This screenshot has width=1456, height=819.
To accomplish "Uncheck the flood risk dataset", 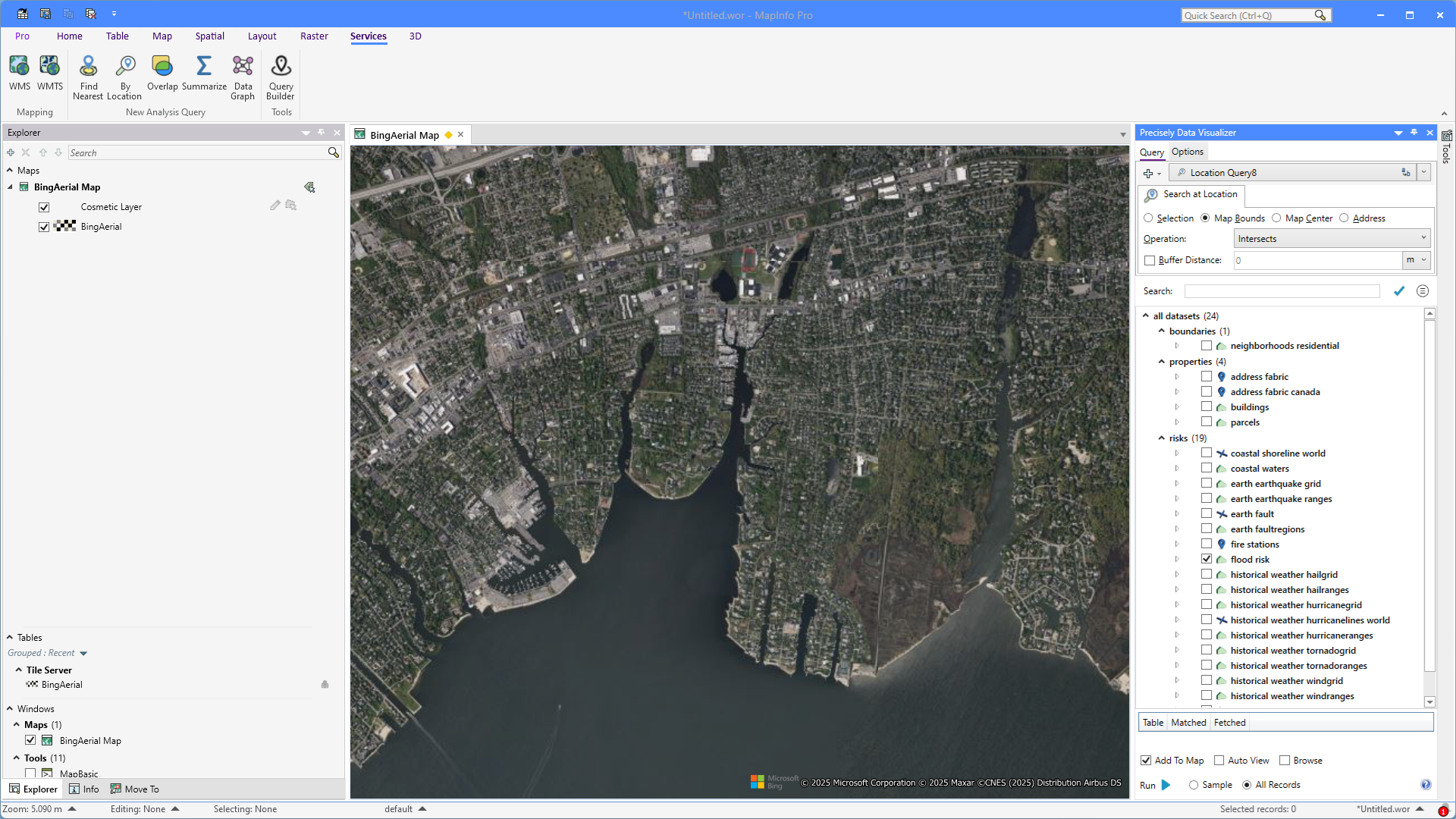I will 1207,559.
